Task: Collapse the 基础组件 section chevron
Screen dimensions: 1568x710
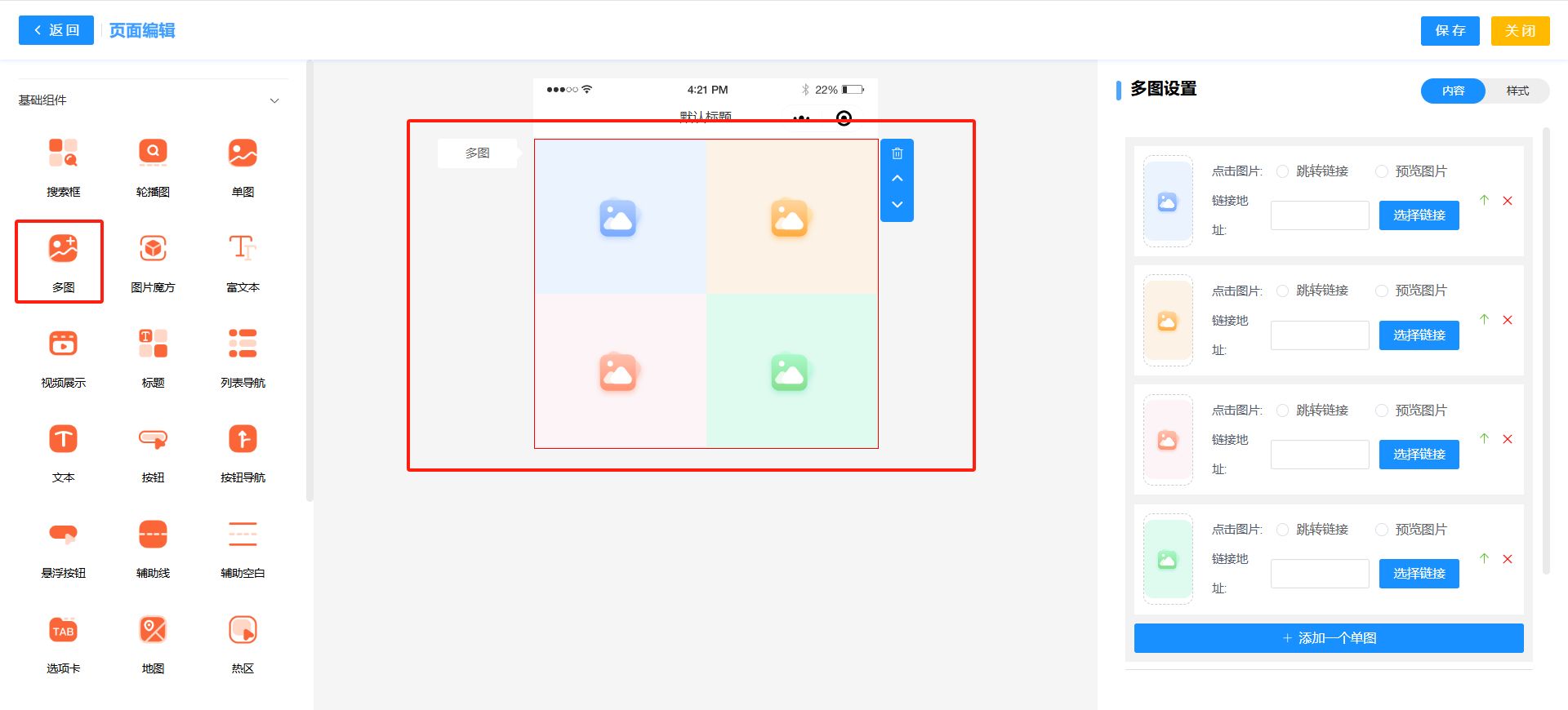Action: tap(274, 100)
